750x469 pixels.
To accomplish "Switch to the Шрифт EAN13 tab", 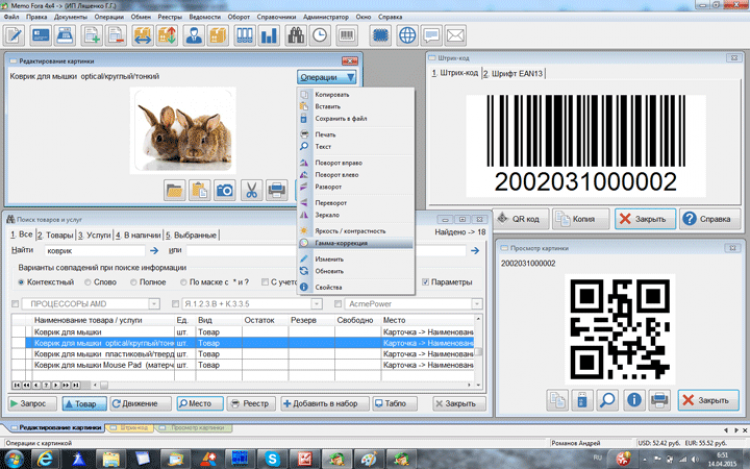I will tap(511, 73).
